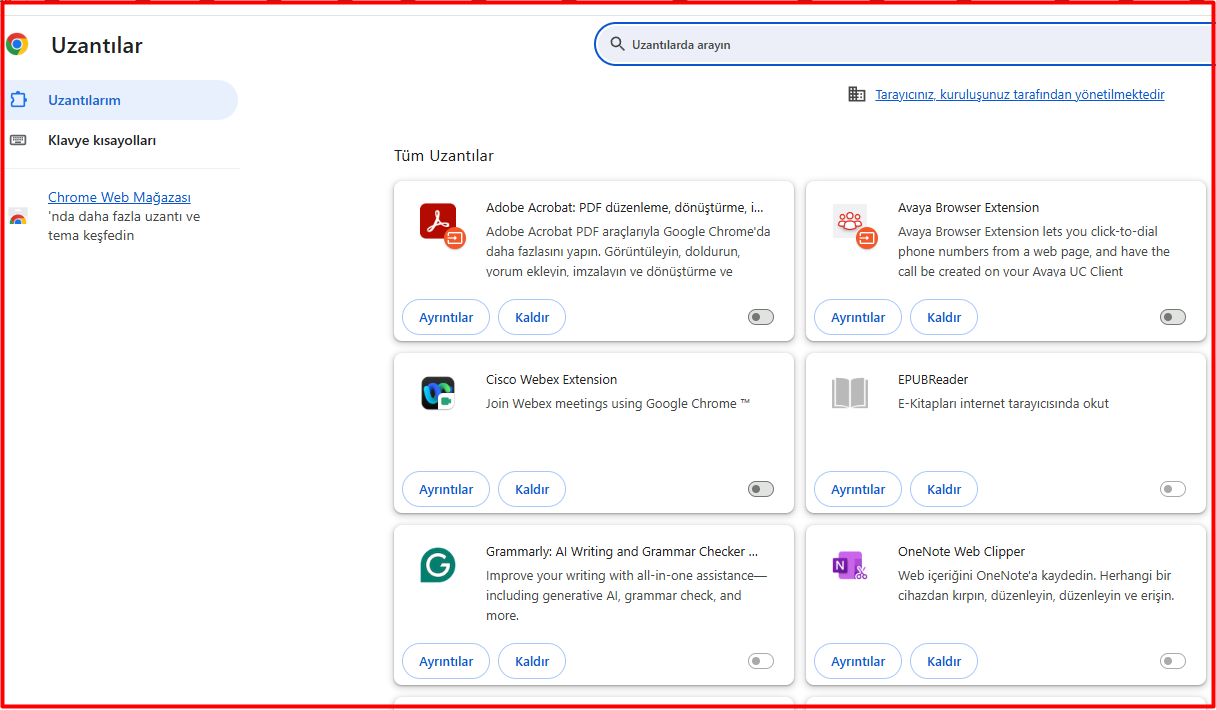1216x710 pixels.
Task: Click the Grammarly green G icon
Action: (438, 565)
